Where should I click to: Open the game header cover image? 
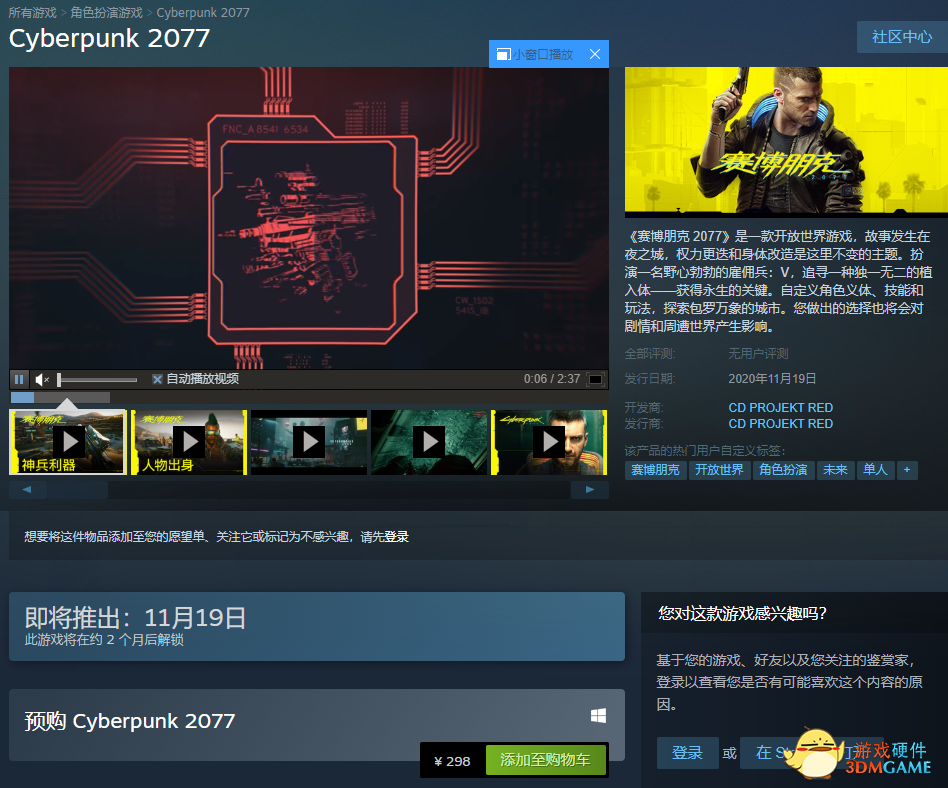[x=786, y=142]
